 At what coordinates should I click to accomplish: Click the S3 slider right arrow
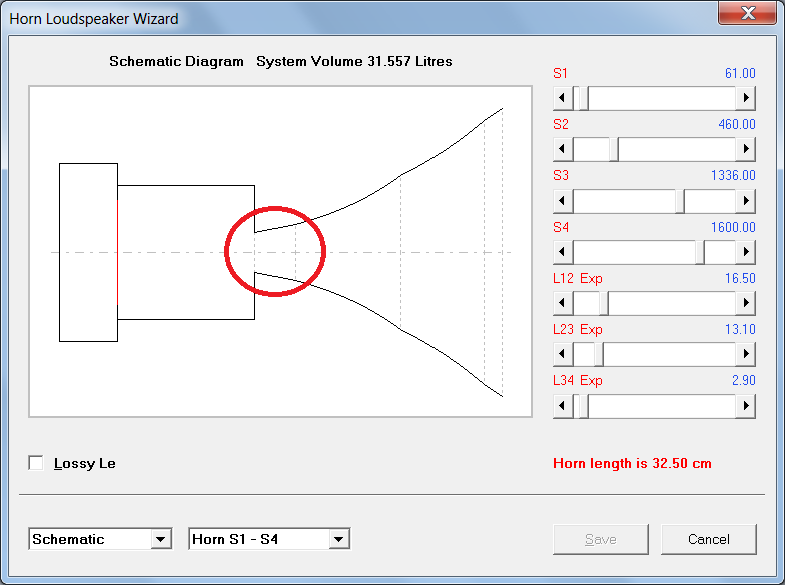pyautogui.click(x=745, y=200)
